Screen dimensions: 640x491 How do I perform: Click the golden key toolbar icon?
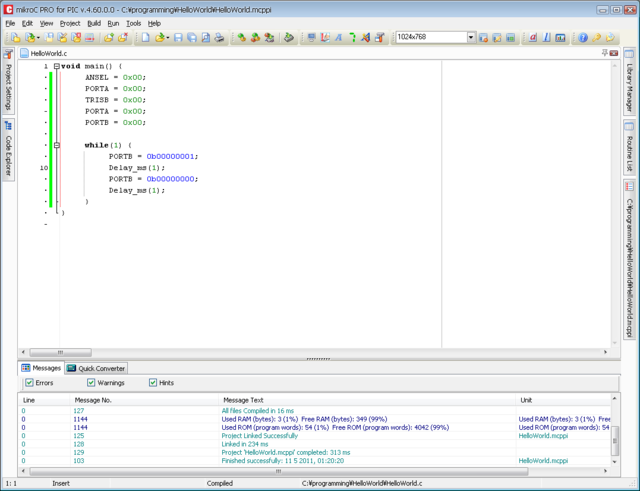tap(596, 38)
